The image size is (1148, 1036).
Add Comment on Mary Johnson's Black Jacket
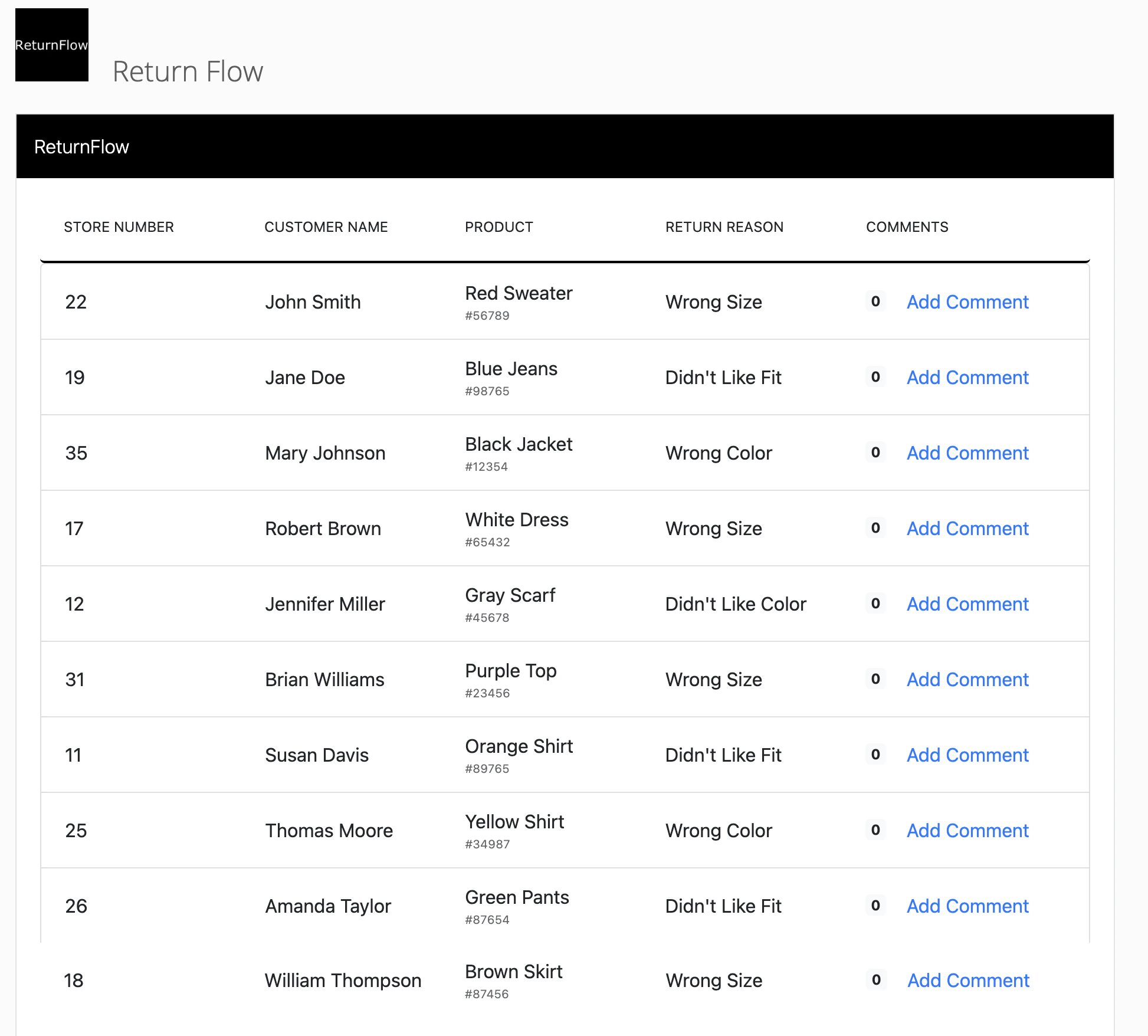[x=967, y=453]
